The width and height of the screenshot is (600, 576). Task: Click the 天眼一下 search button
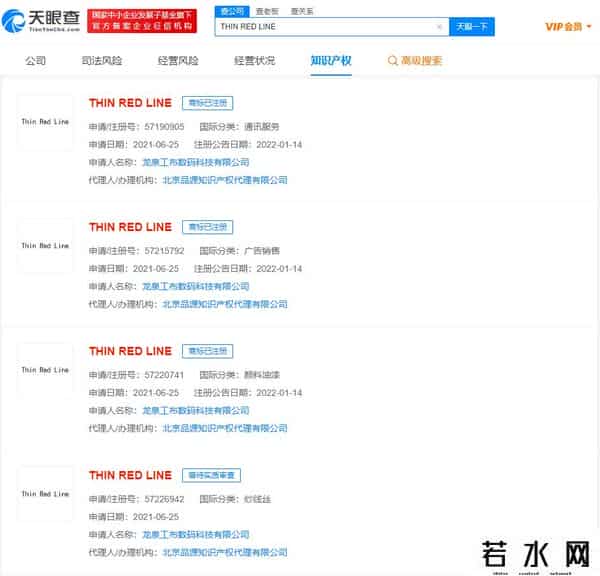point(472,27)
